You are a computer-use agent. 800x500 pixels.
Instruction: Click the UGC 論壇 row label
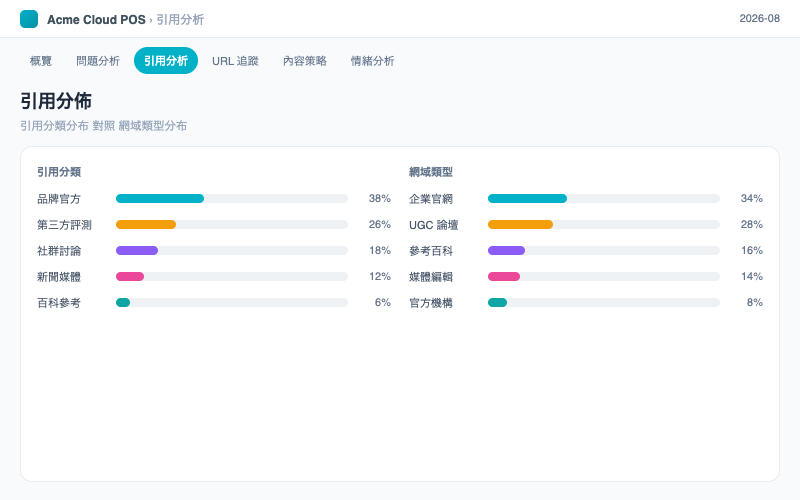tap(434, 225)
